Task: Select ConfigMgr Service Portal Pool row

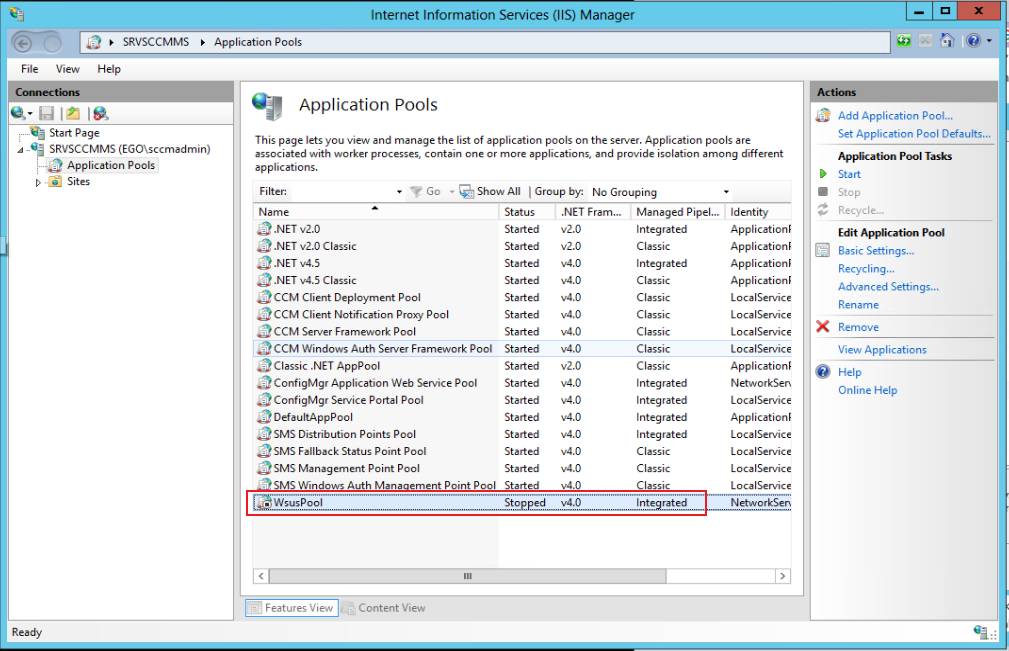Action: coord(522,399)
